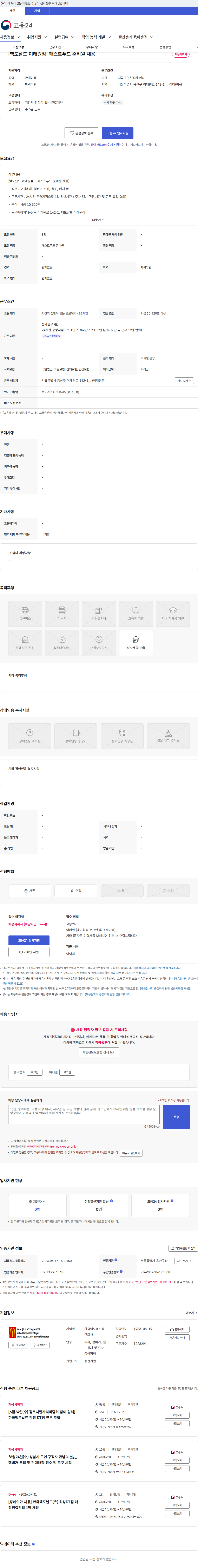Open 지도 보기 next to 서울특별시 용산구
Image resolution: width=198 pixels, height=1568 pixels.
point(184,1261)
